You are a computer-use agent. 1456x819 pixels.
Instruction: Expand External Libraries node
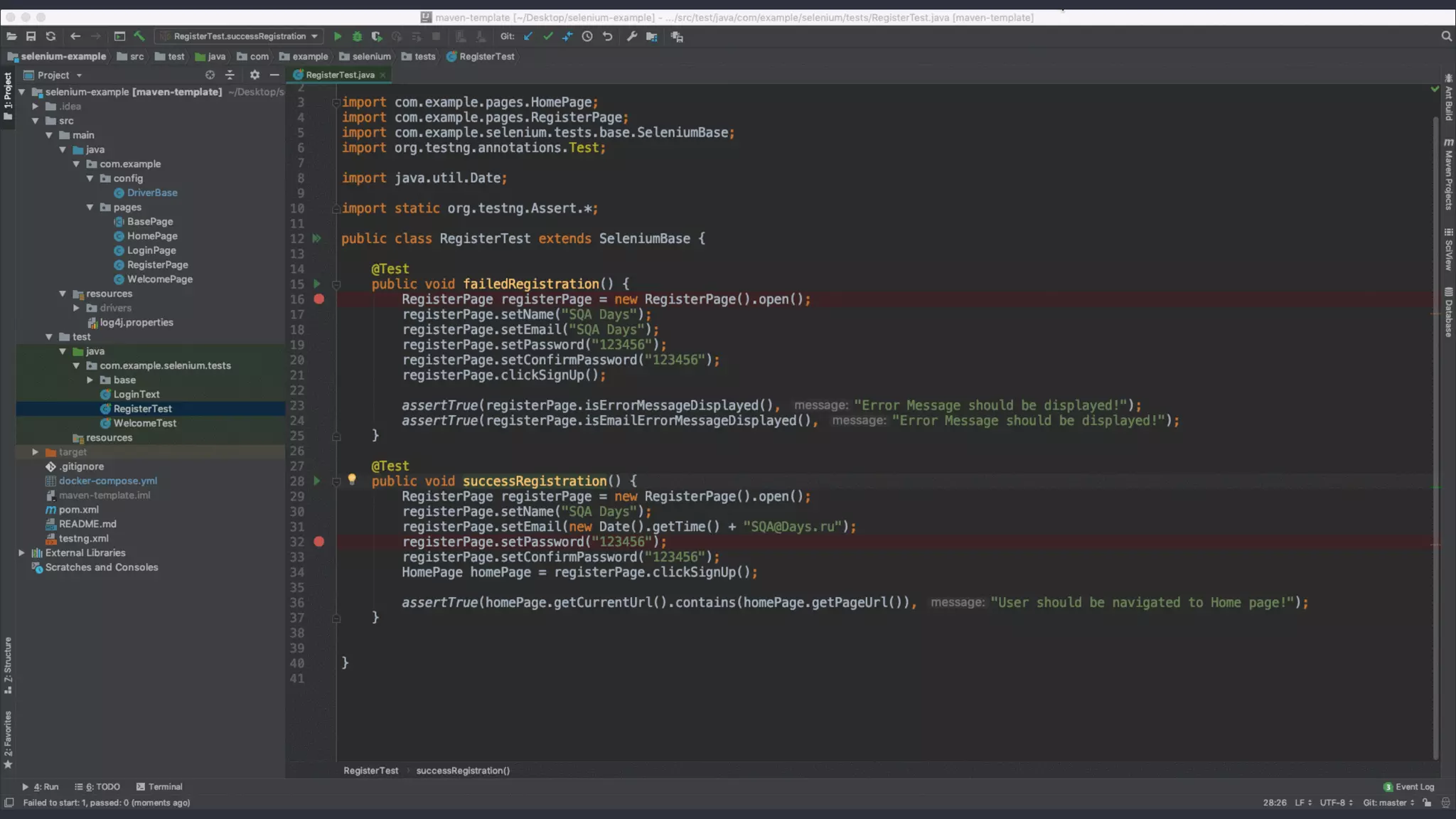coord(21,552)
